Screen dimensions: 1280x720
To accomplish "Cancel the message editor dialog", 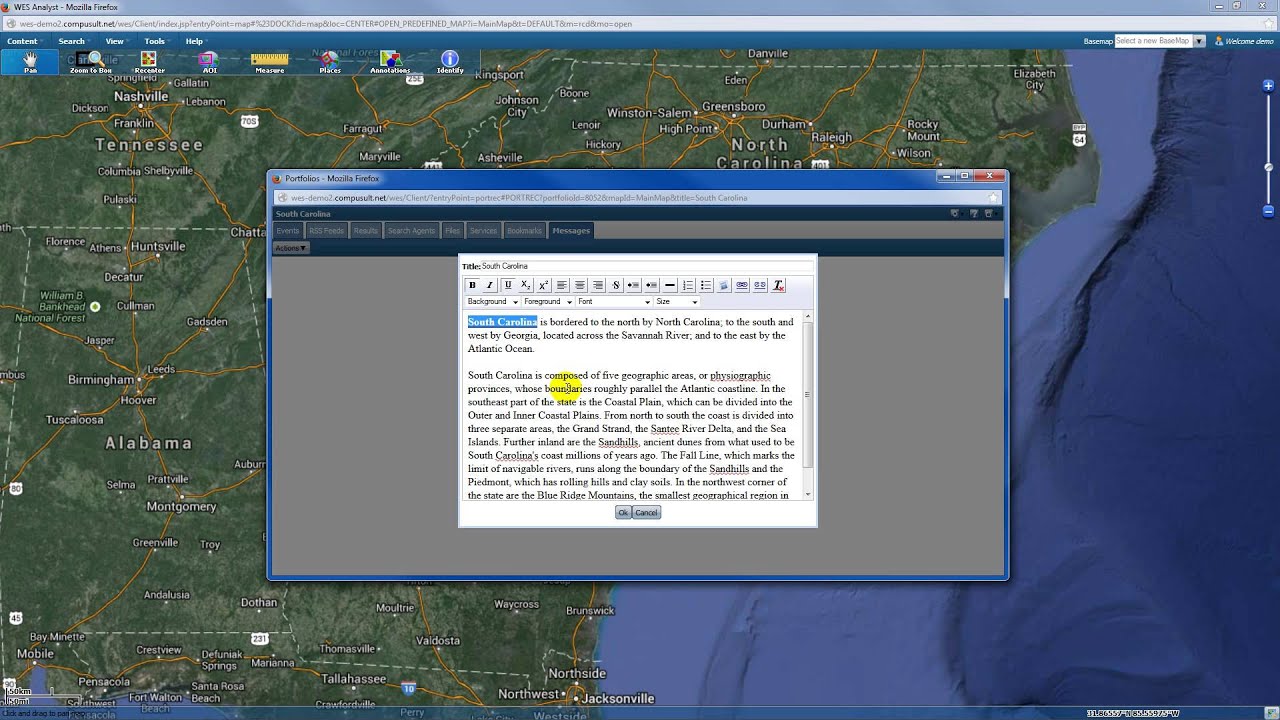I will click(x=646, y=513).
